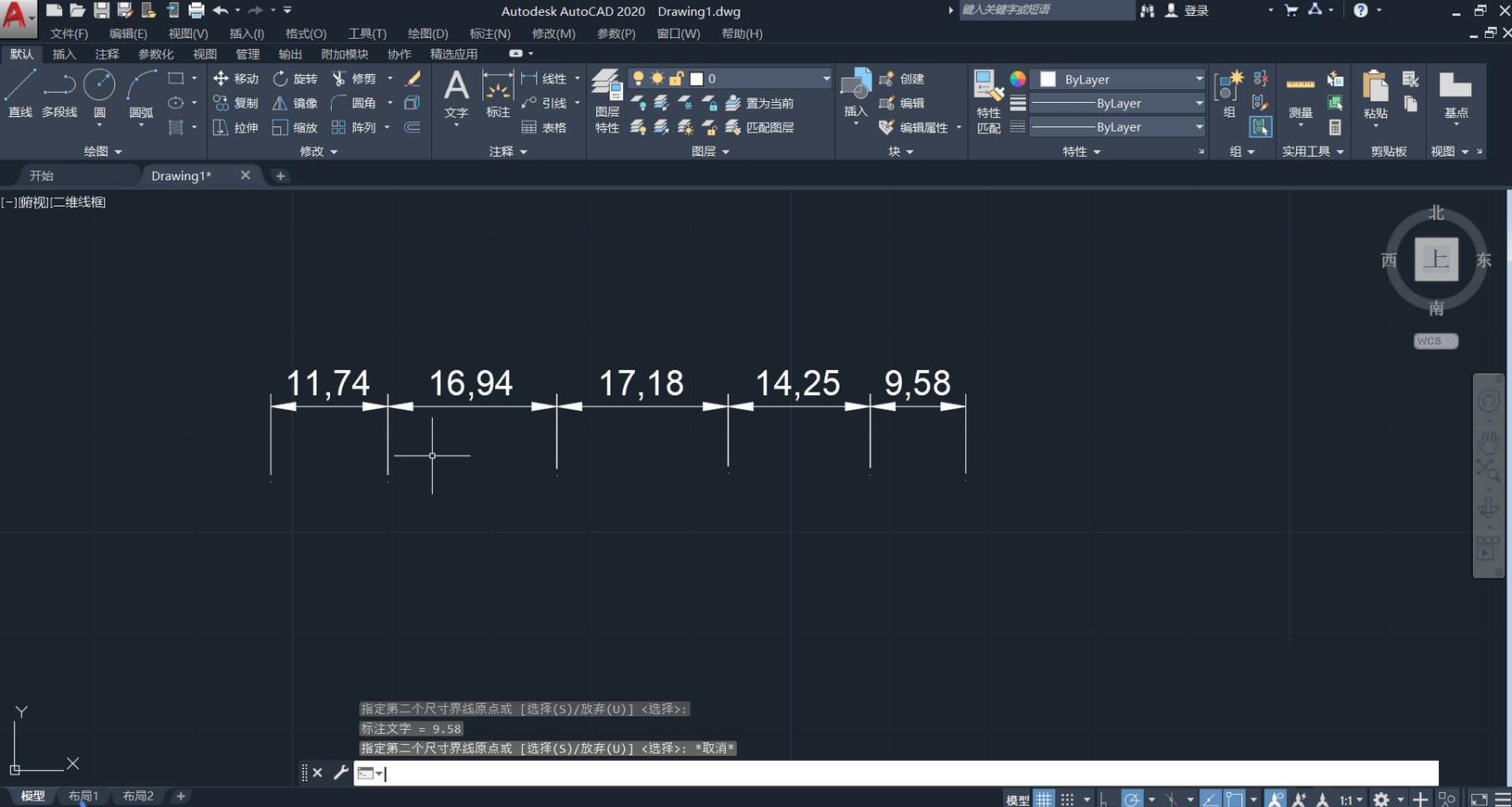Choose the Array (阵列) command
The width and height of the screenshot is (1512, 807).
(x=354, y=127)
